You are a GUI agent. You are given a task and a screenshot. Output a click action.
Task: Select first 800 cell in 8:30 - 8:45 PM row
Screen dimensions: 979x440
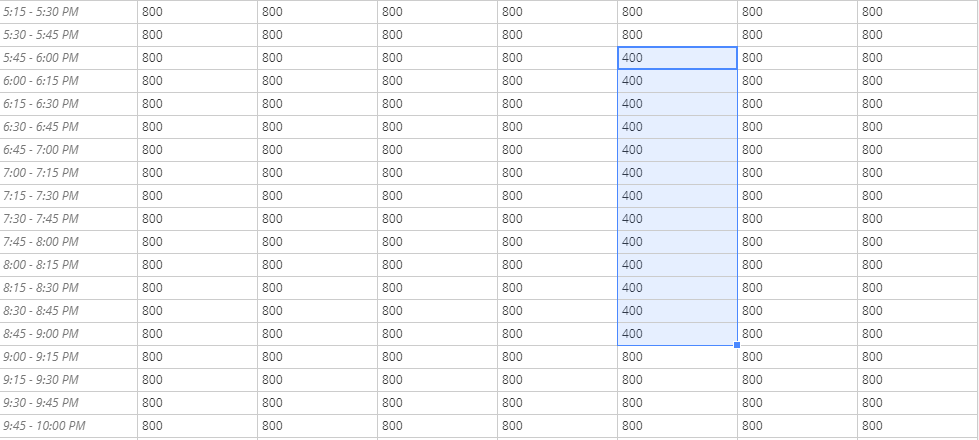click(x=197, y=311)
